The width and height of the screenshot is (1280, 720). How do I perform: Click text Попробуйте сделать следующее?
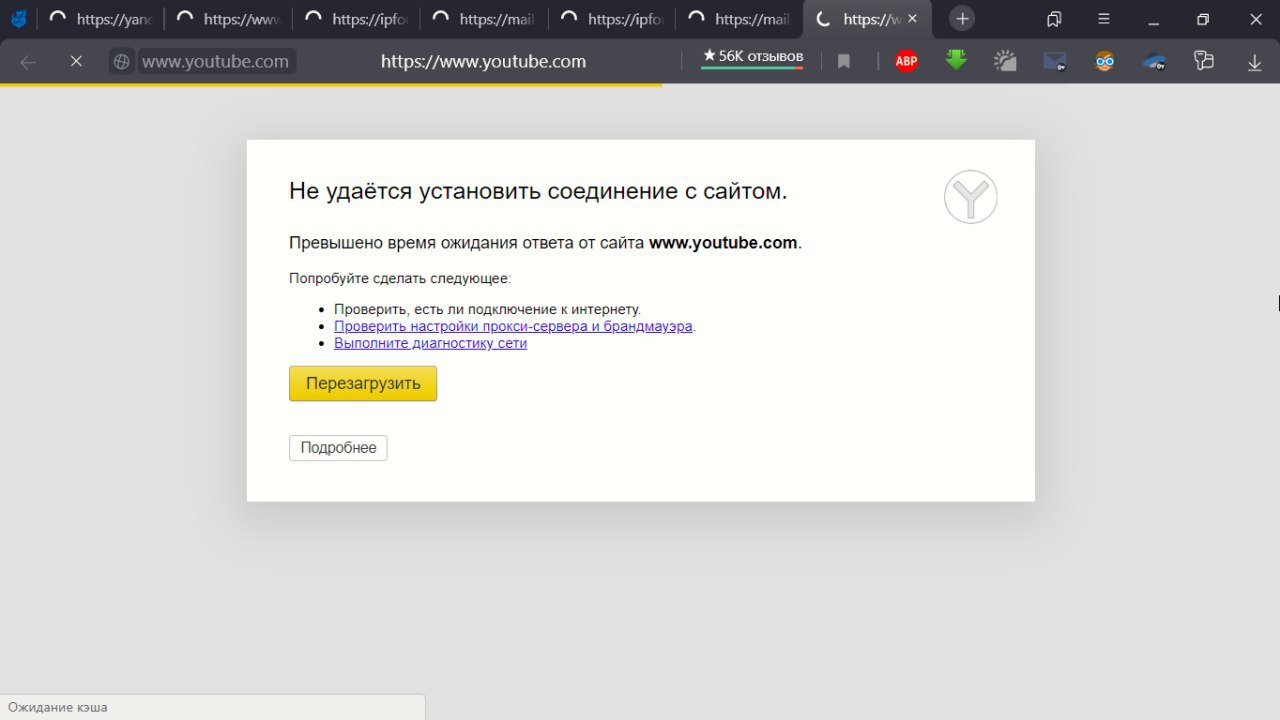coord(400,278)
